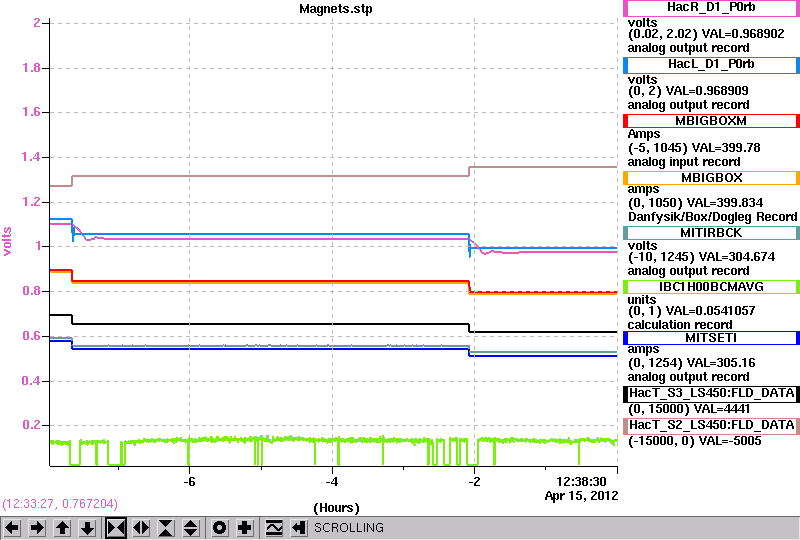Click the '(Hours)' x-axis label

[336, 508]
